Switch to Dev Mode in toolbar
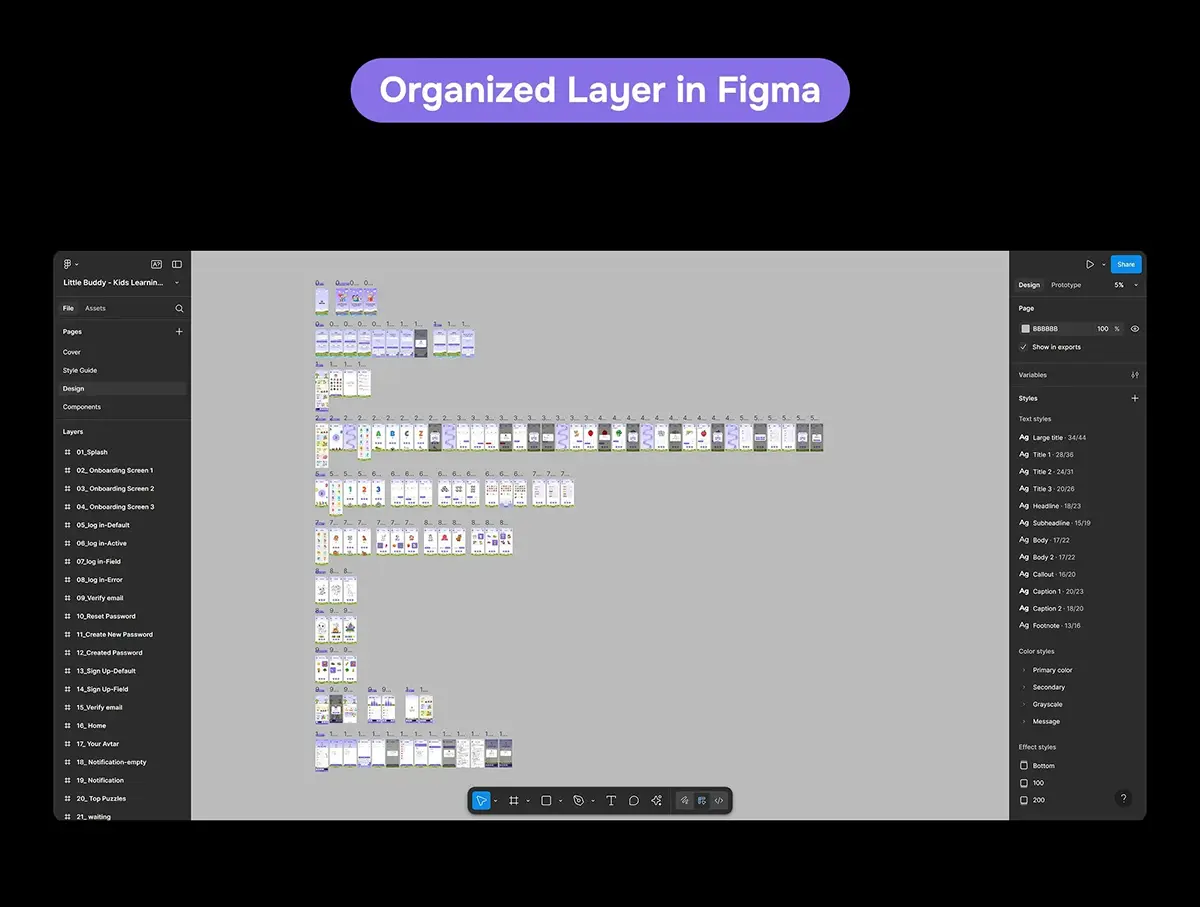The width and height of the screenshot is (1200, 907). pyautogui.click(x=719, y=801)
